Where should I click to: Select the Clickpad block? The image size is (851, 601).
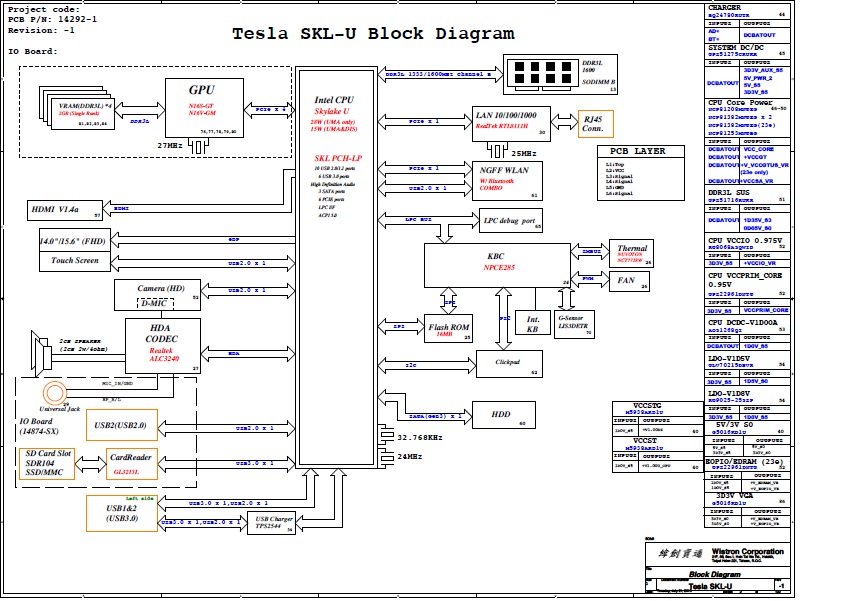tap(509, 364)
